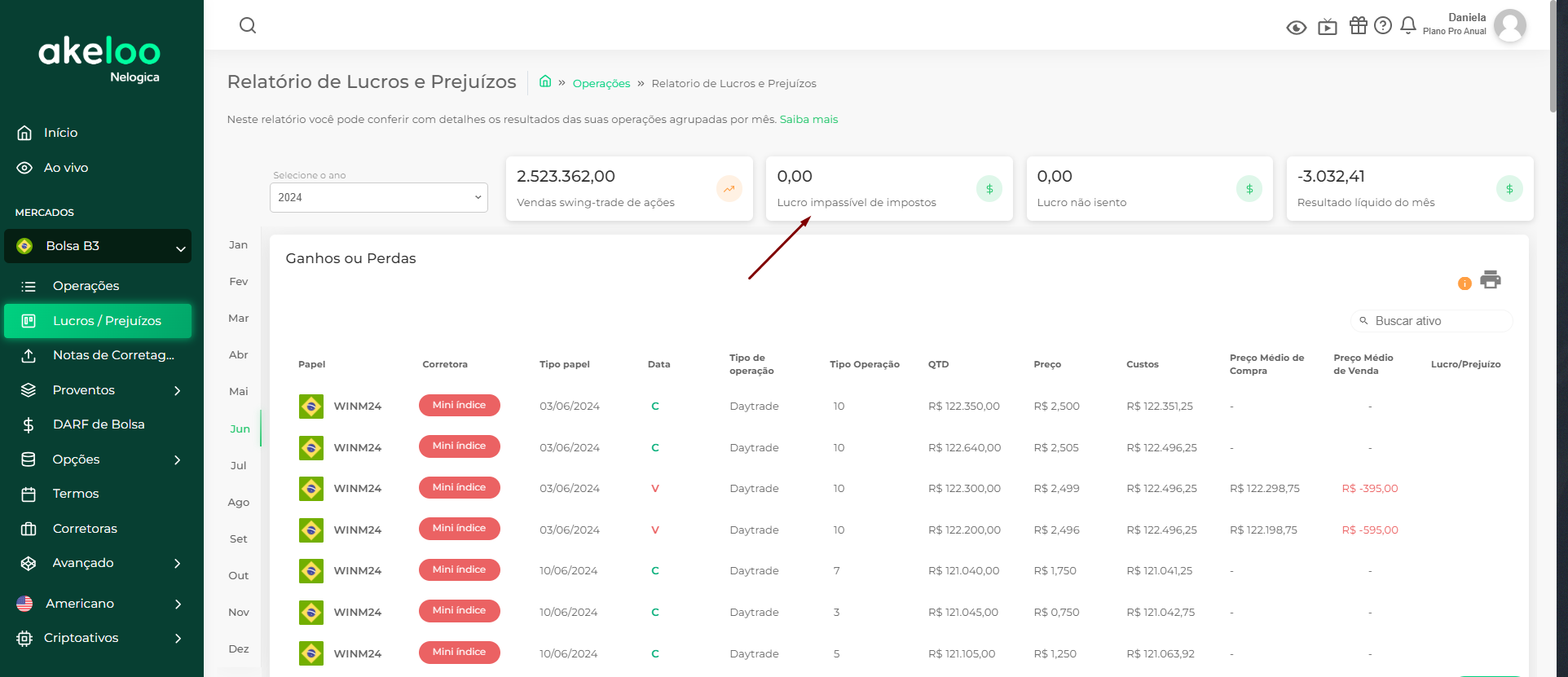Click the orange trend icon on the Vendas card
1568x677 pixels.
click(729, 189)
